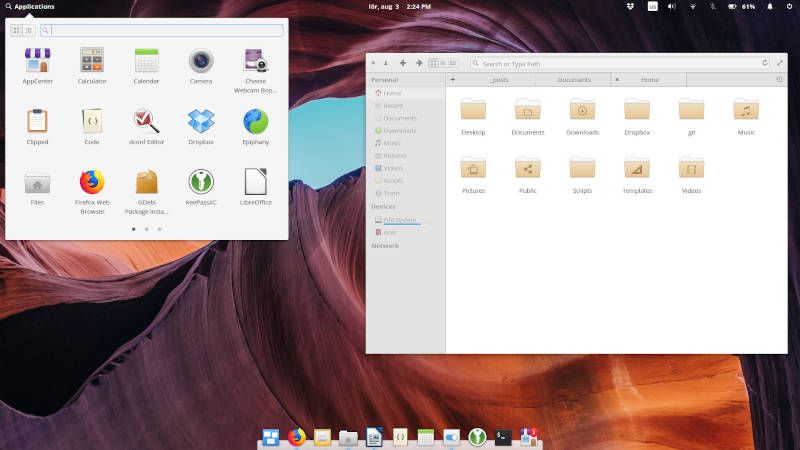Open the keyboard layout indicator

[653, 7]
